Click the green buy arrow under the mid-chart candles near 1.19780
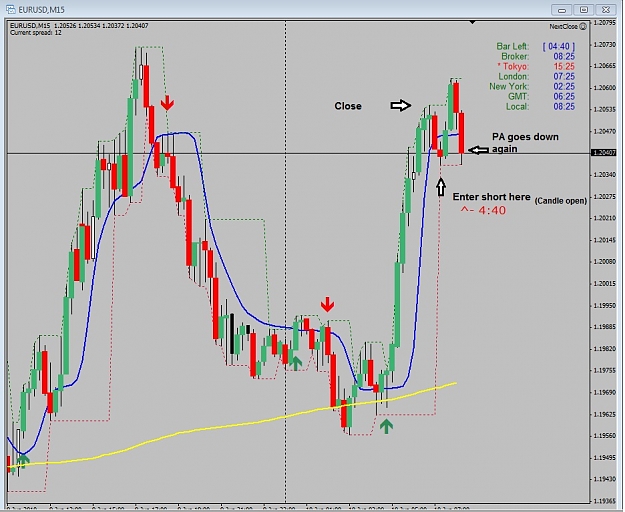 point(295,362)
